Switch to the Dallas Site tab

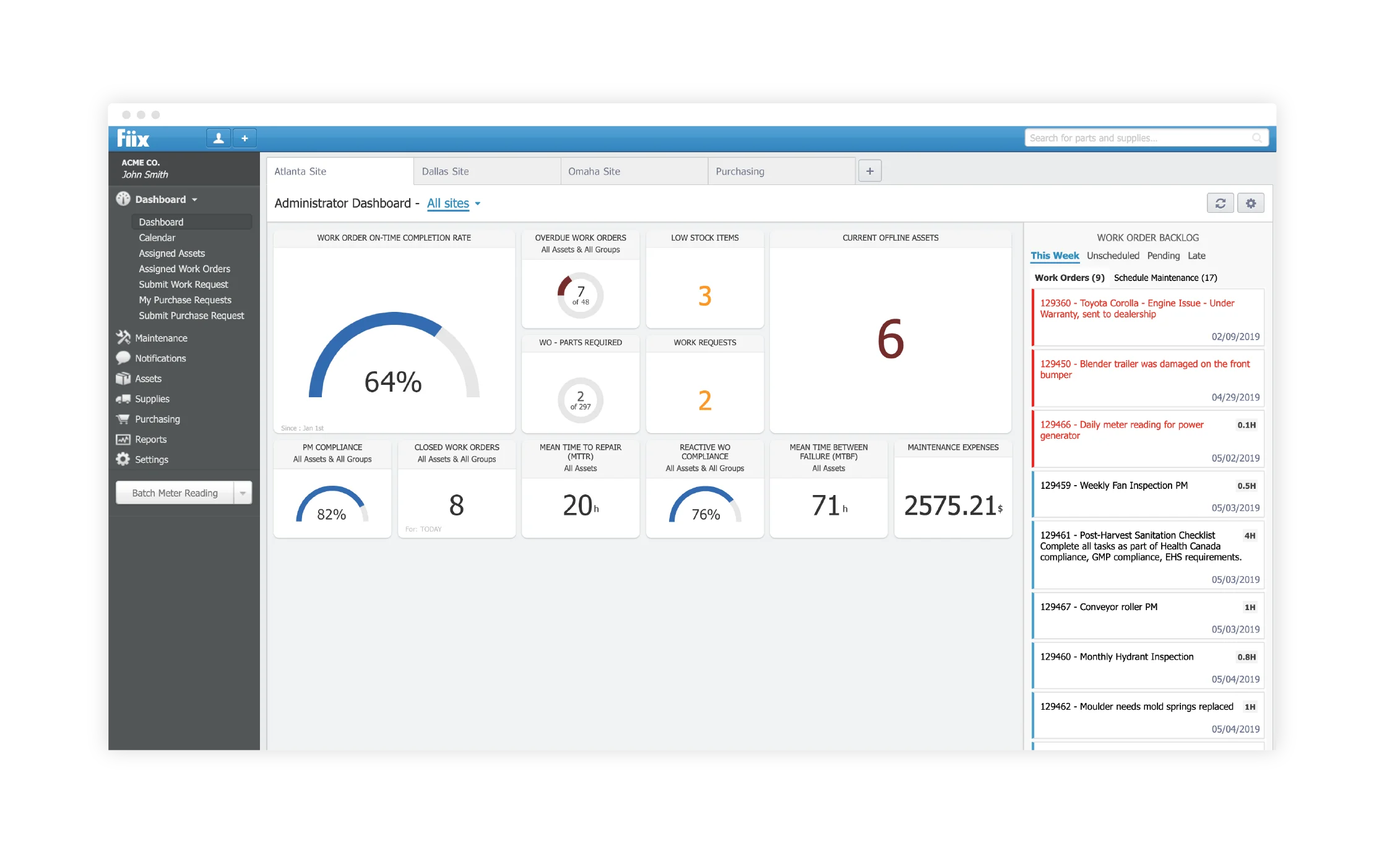coord(487,171)
